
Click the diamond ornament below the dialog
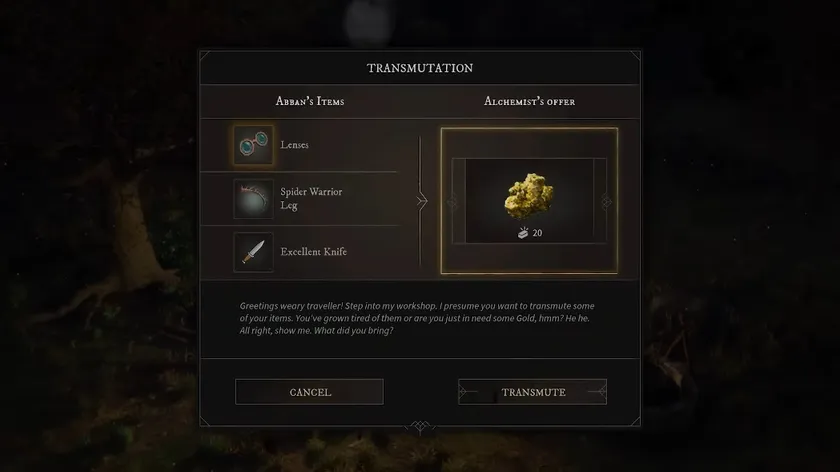coord(420,426)
